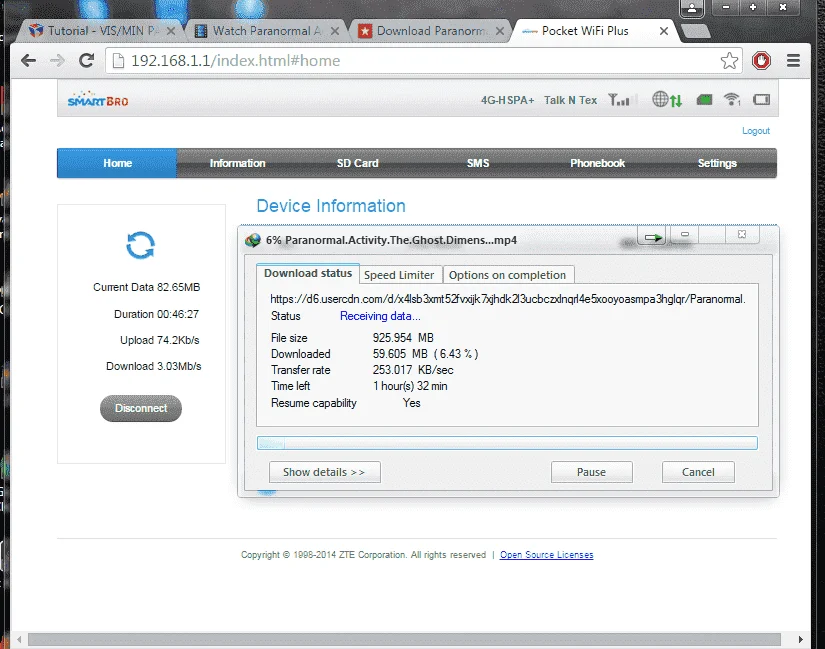Click the Receiving data... status text
The image size is (825, 649).
(x=380, y=316)
